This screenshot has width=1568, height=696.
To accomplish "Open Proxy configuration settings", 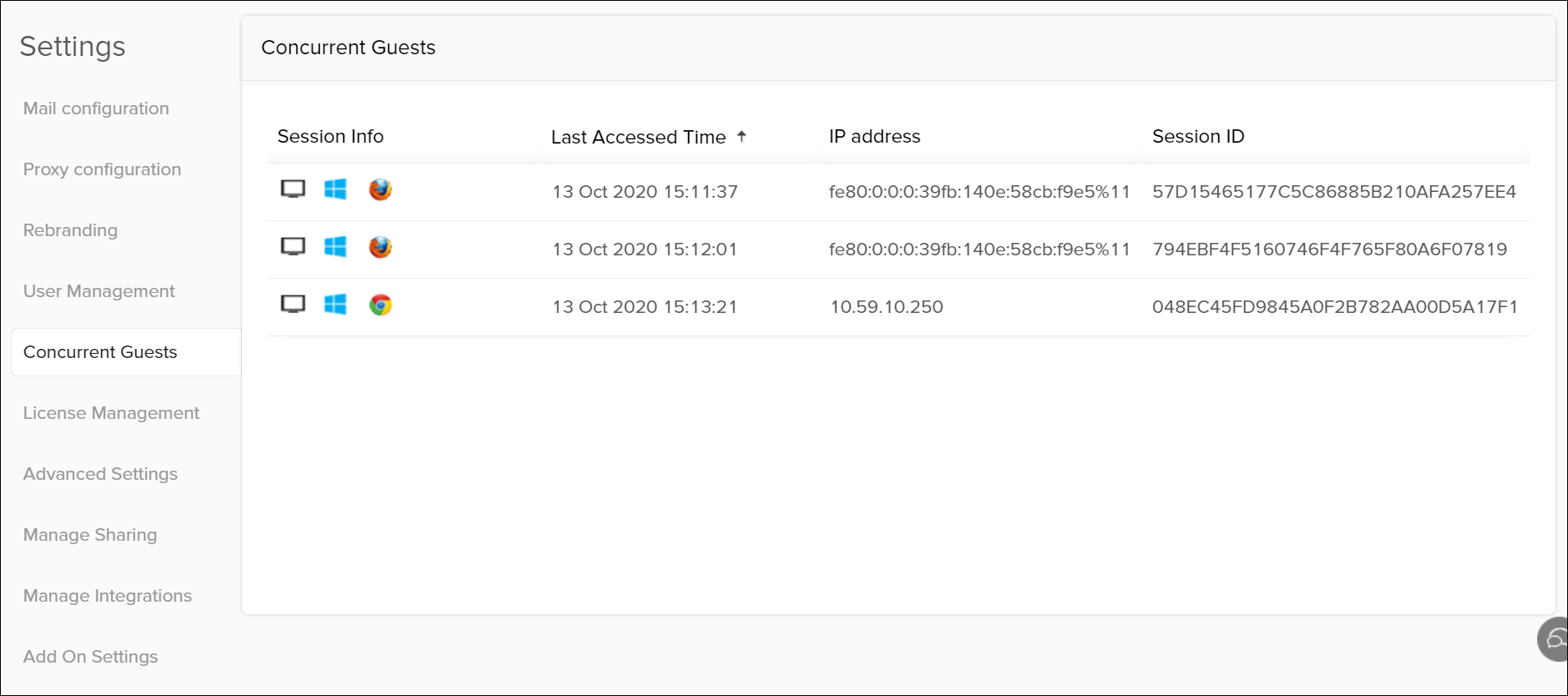I will pyautogui.click(x=102, y=169).
